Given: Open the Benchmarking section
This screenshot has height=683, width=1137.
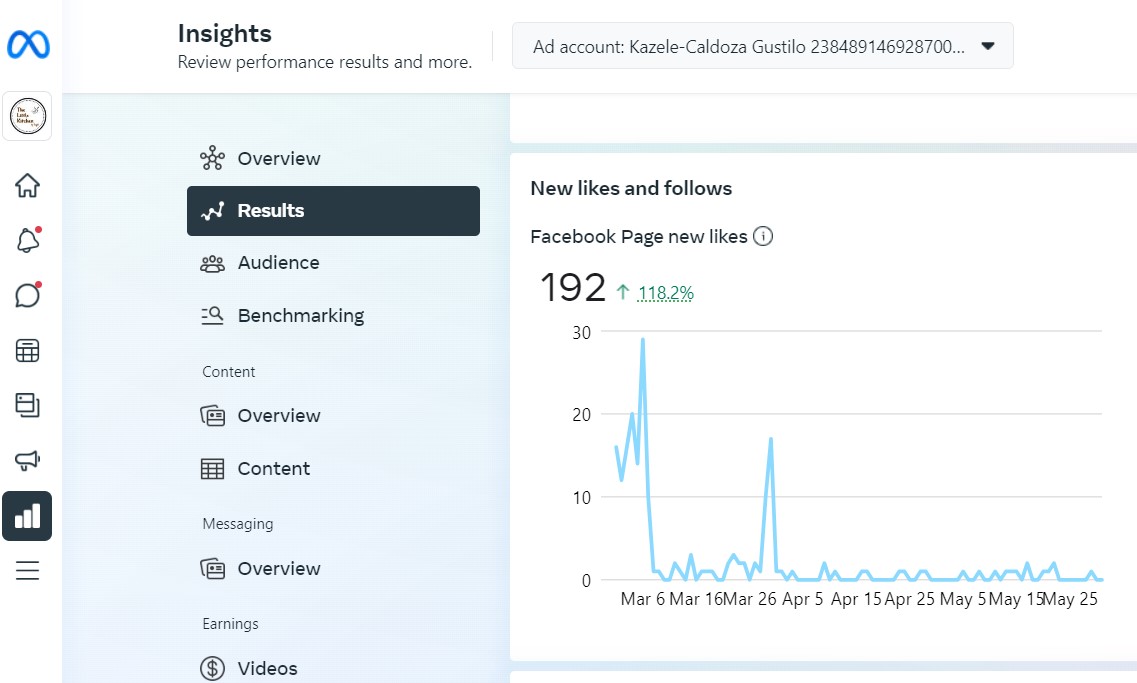Looking at the screenshot, I should click(300, 316).
